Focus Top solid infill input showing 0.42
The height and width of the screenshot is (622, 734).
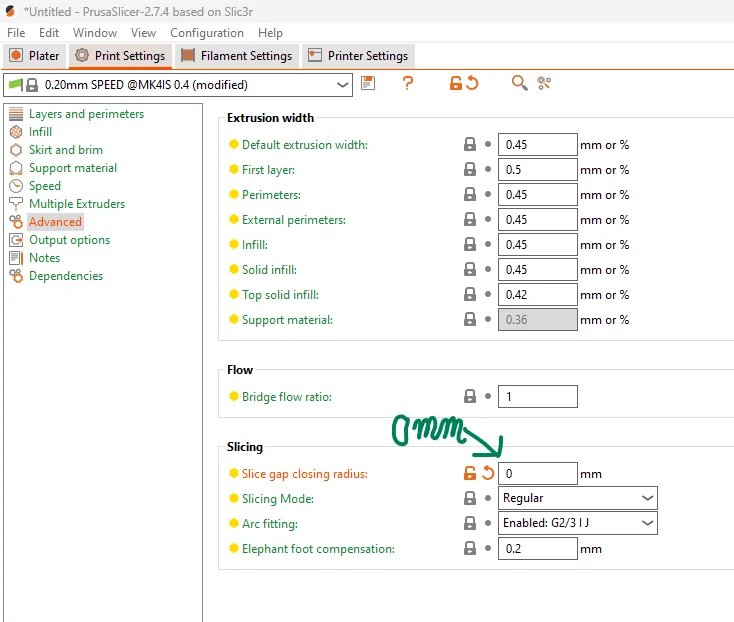[x=537, y=295]
